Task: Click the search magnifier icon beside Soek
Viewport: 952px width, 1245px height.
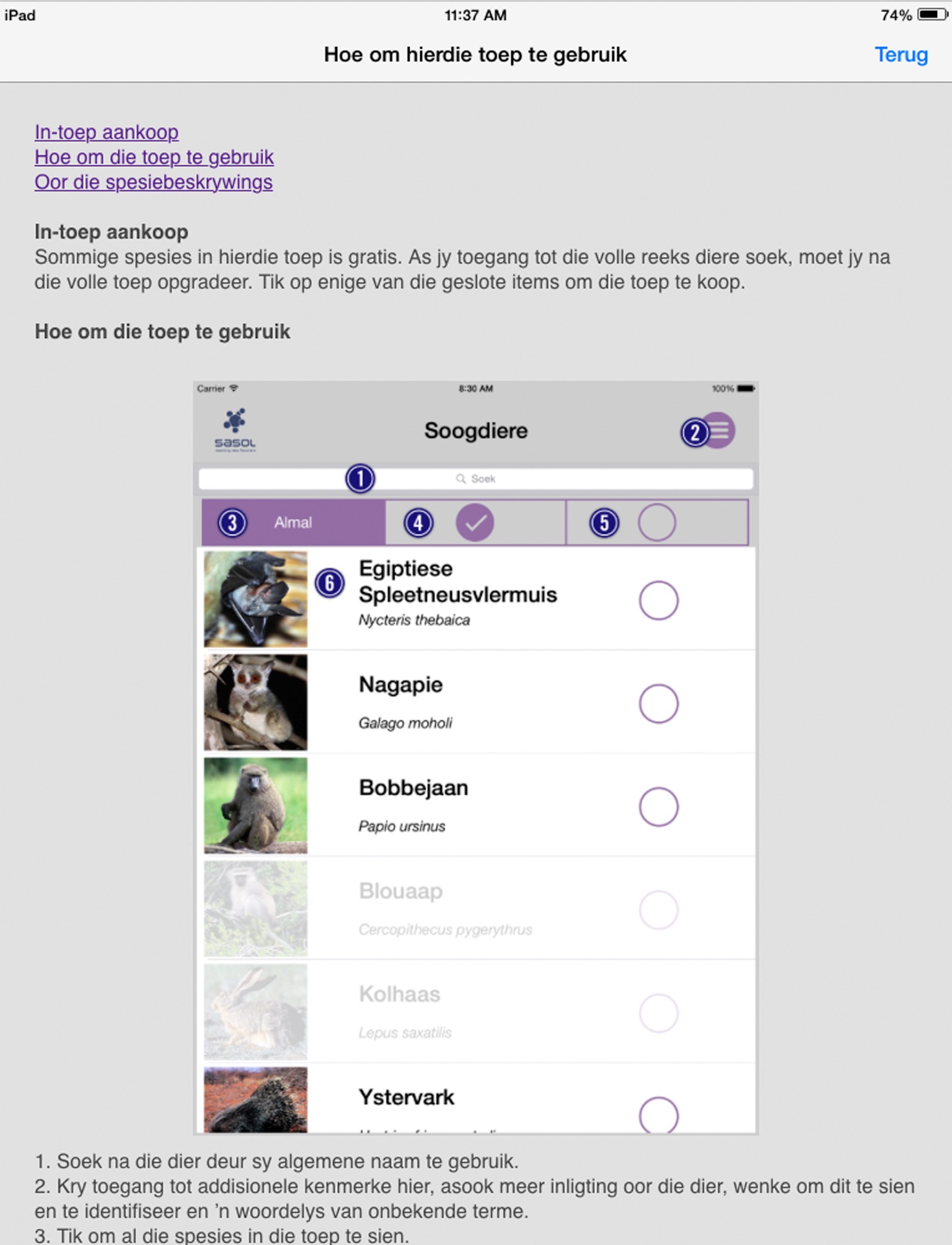Action: [461, 479]
